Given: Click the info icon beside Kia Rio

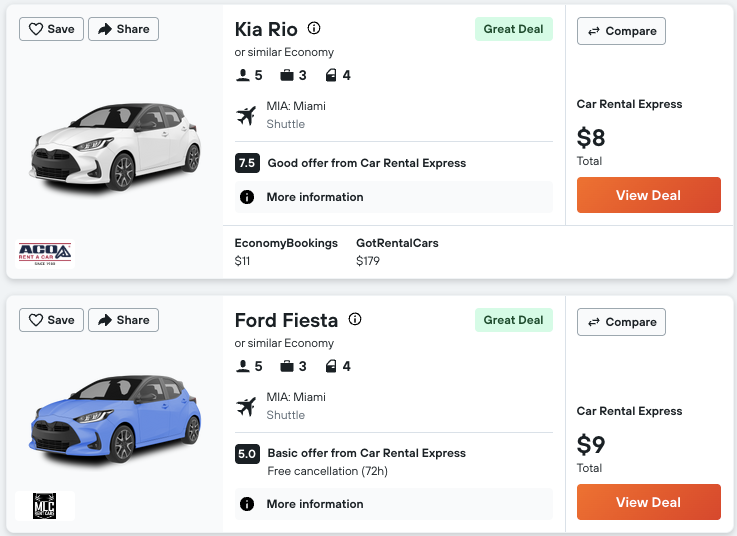Looking at the screenshot, I should pyautogui.click(x=314, y=28).
